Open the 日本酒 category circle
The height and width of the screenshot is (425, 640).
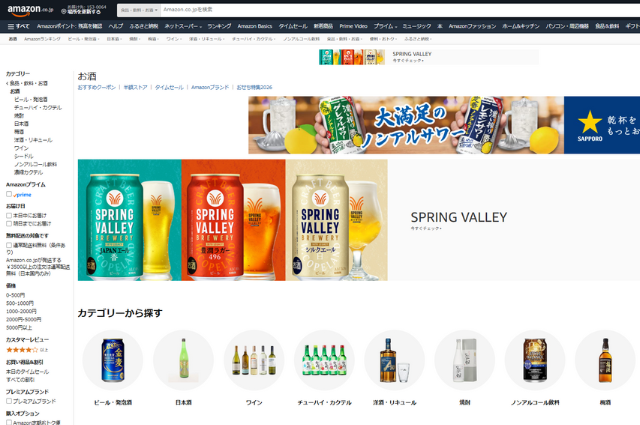tap(183, 360)
